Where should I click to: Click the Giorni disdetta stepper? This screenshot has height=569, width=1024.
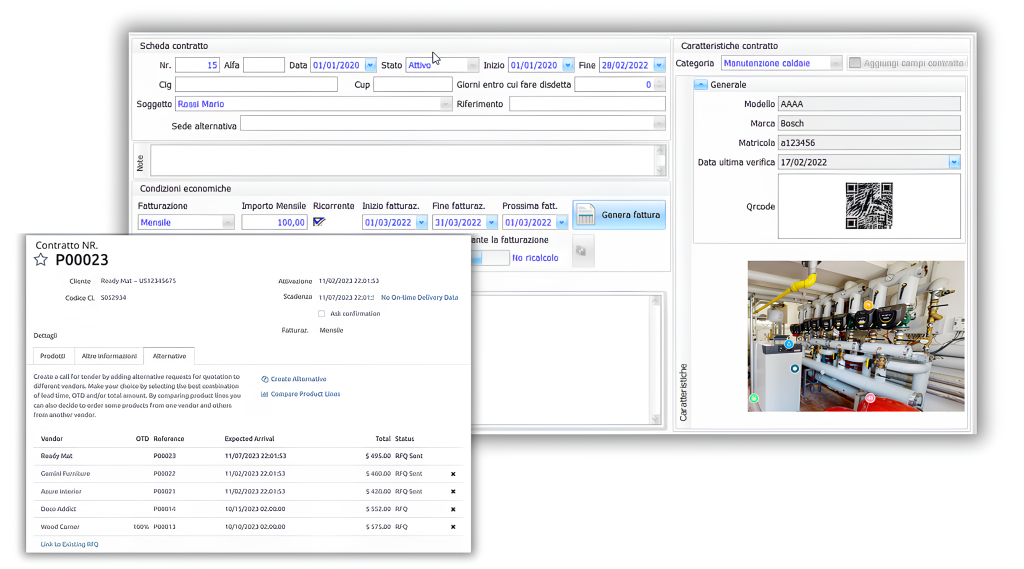659,84
